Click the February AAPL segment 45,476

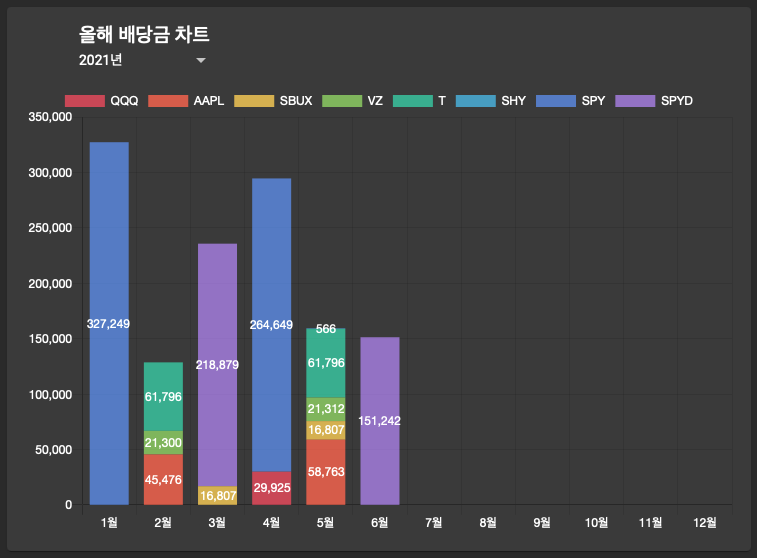tap(163, 479)
